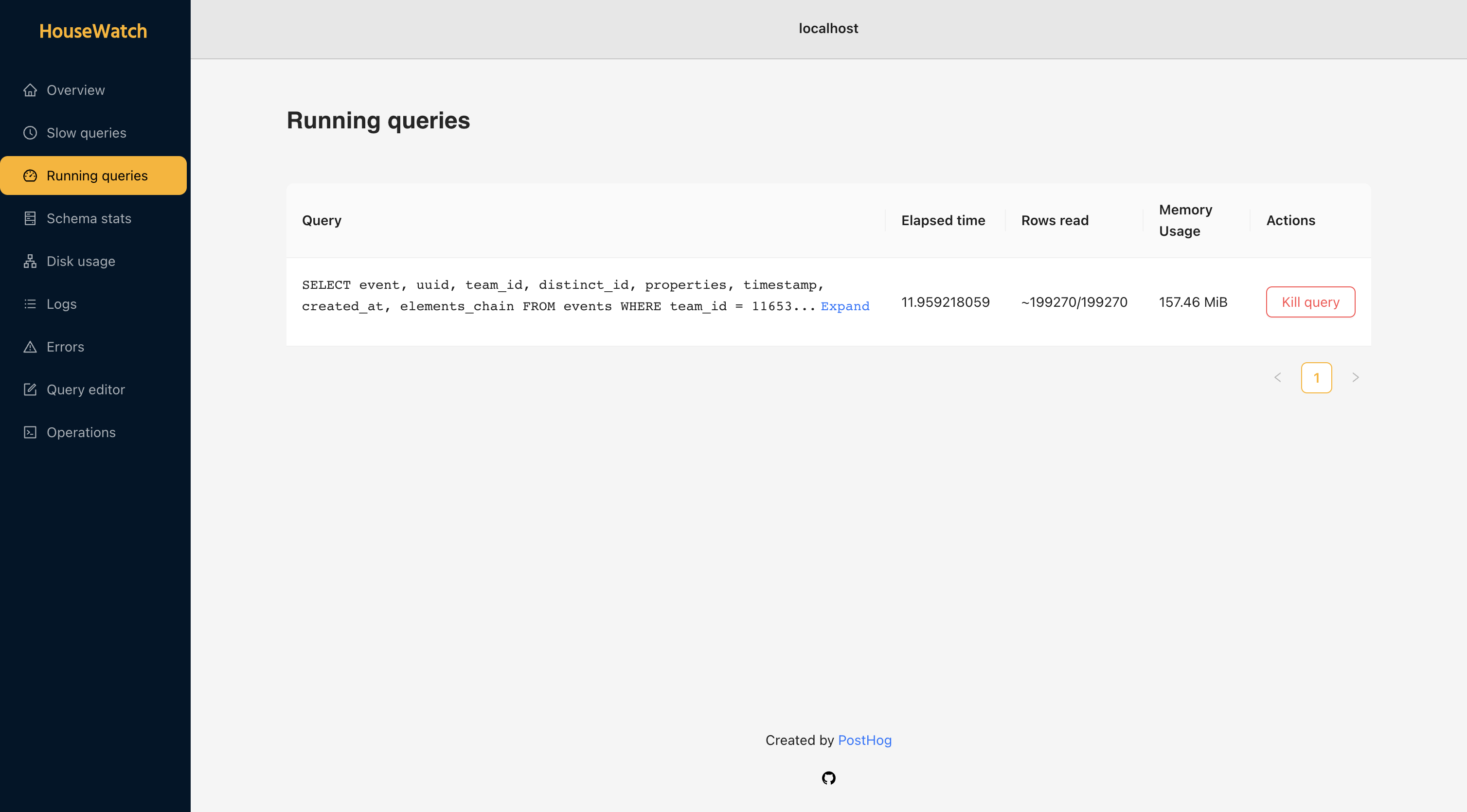Toggle the HouseWatch sidebar navigation
This screenshot has width=1467, height=812.
pyautogui.click(x=92, y=29)
